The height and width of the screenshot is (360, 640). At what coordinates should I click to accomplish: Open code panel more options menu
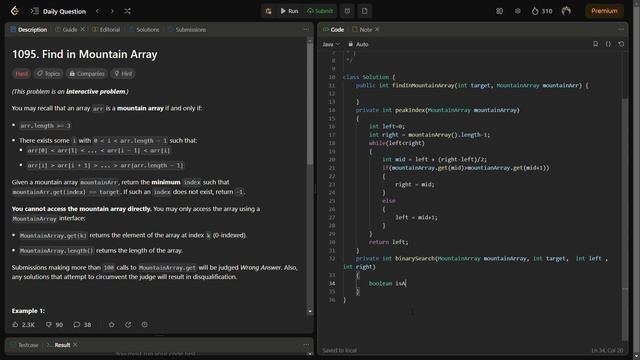[621, 29]
